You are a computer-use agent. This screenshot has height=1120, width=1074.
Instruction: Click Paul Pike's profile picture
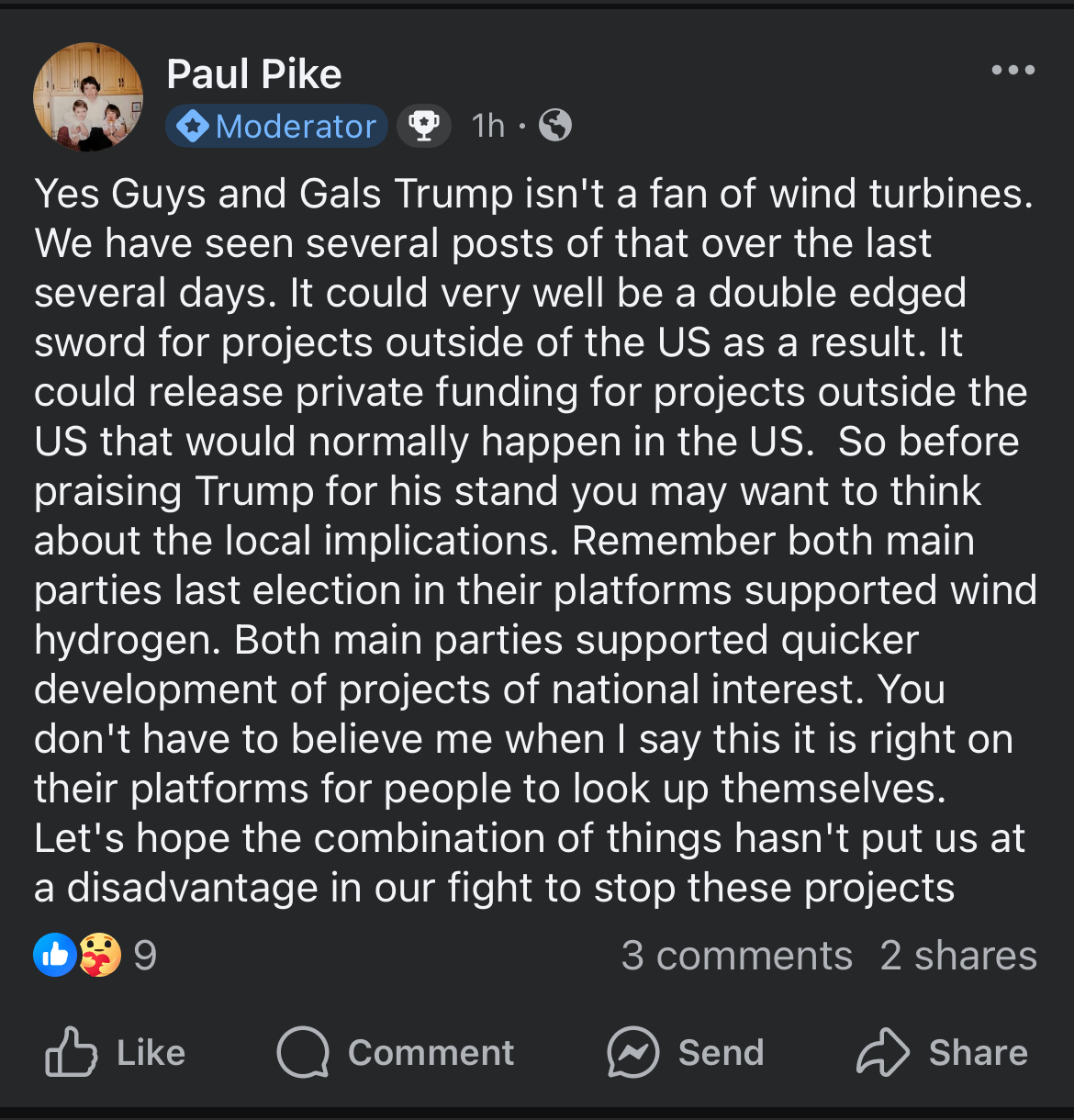[x=88, y=97]
